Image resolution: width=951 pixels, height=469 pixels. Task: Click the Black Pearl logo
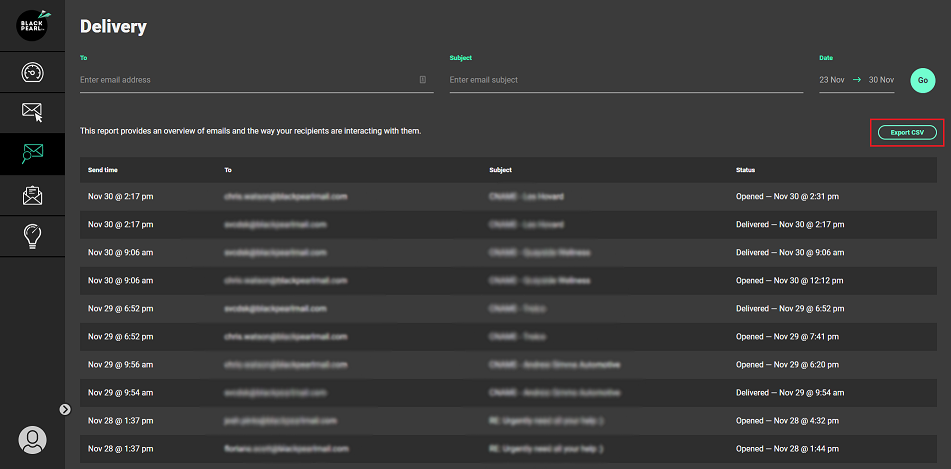click(x=32, y=25)
